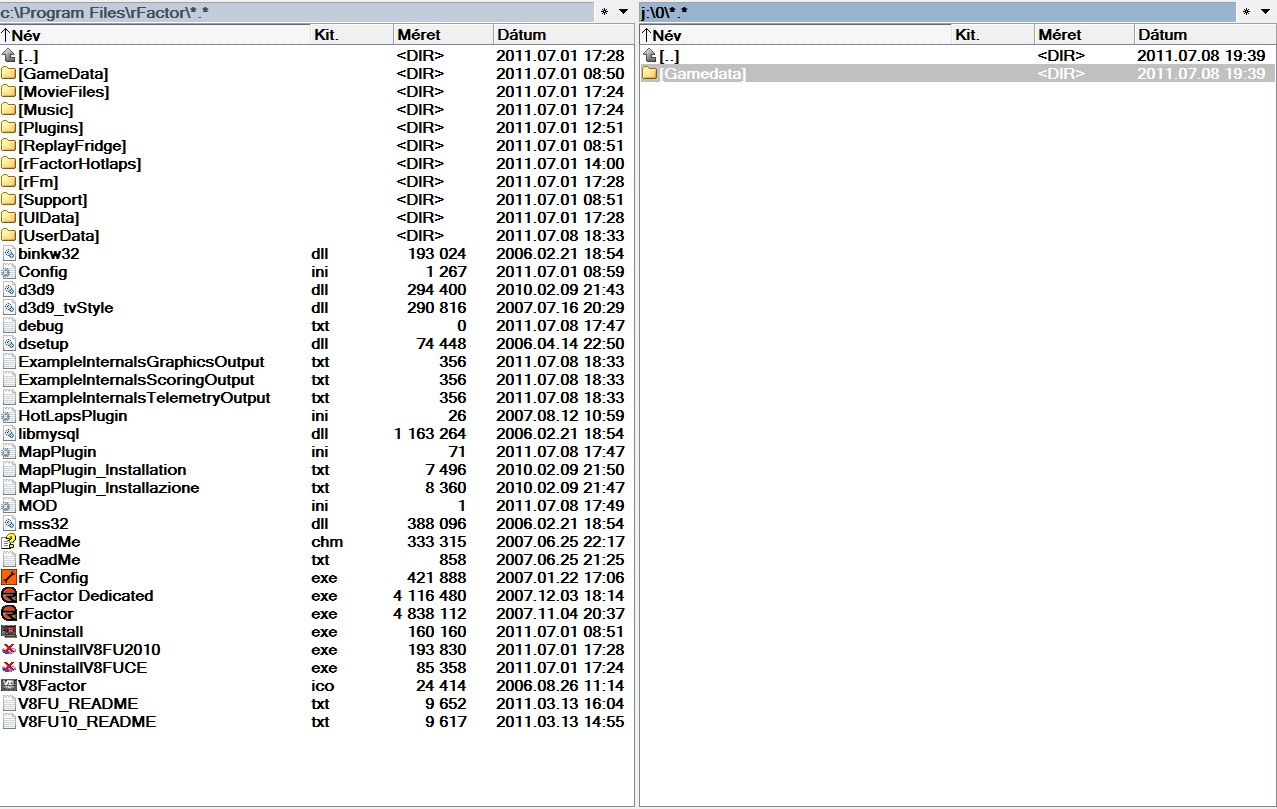Select the Plugins folder icon
This screenshot has width=1277, height=809.
pyautogui.click(x=9, y=128)
